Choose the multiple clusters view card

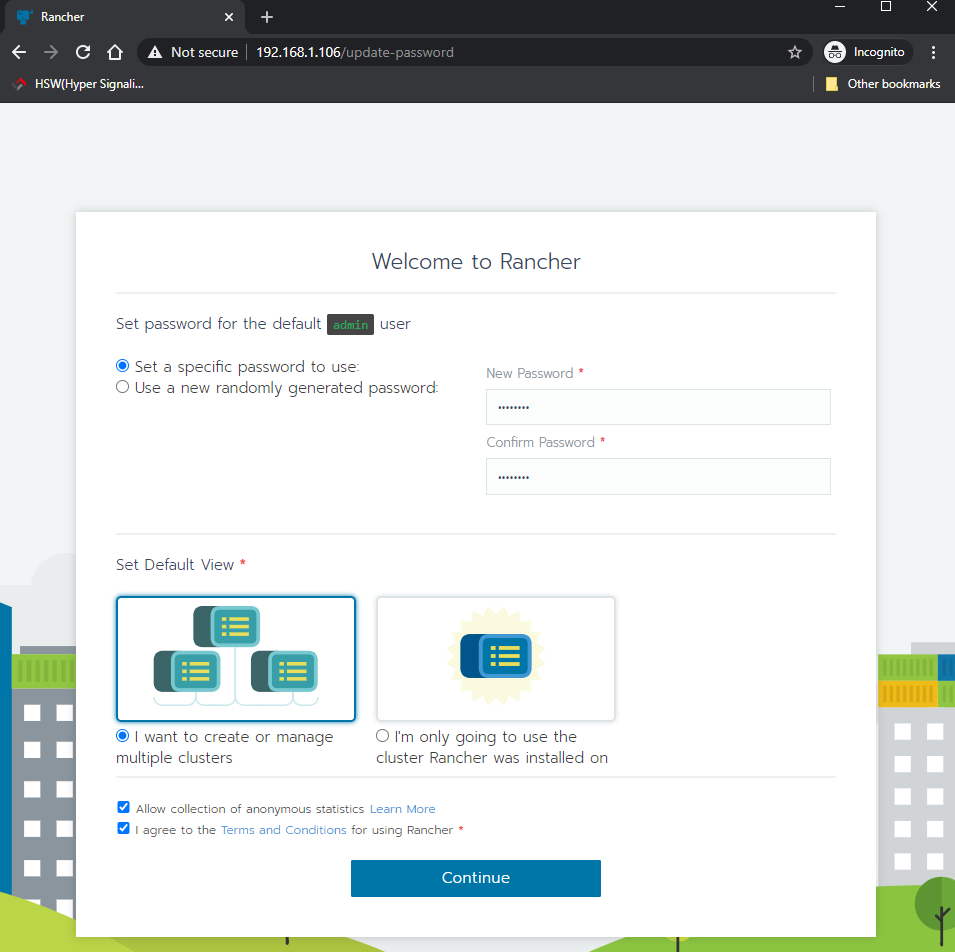tap(236, 658)
